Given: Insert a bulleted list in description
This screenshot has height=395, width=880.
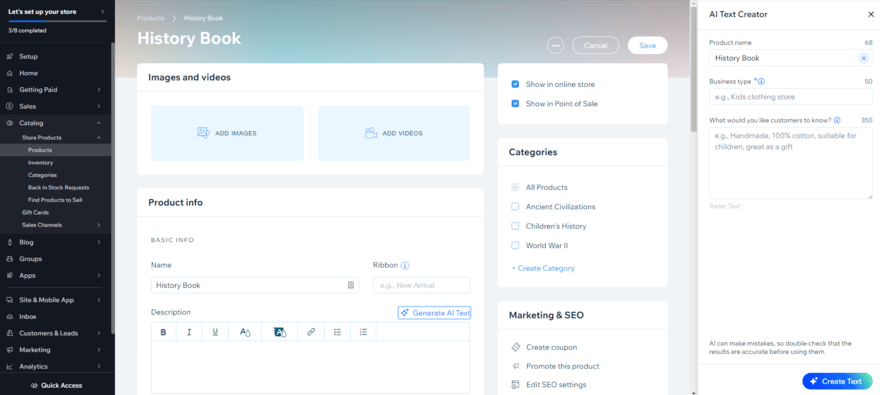Looking at the screenshot, I should (337, 332).
